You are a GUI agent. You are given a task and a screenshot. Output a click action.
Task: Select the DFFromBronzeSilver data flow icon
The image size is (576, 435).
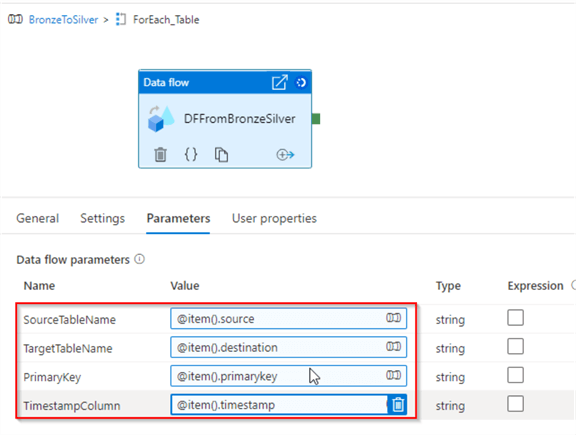click(x=161, y=119)
